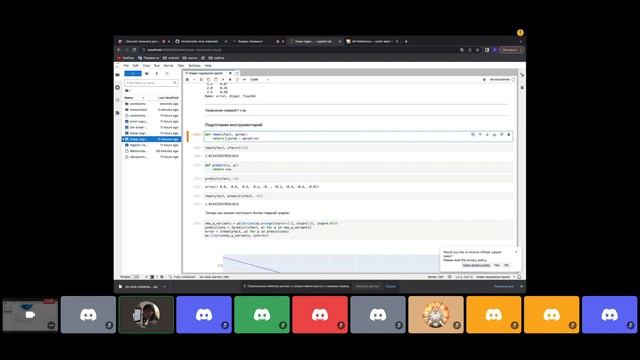Click Open privacy policy in Jupyter news popup
Image resolution: width=640 pixels, height=360 pixels.
[476, 265]
